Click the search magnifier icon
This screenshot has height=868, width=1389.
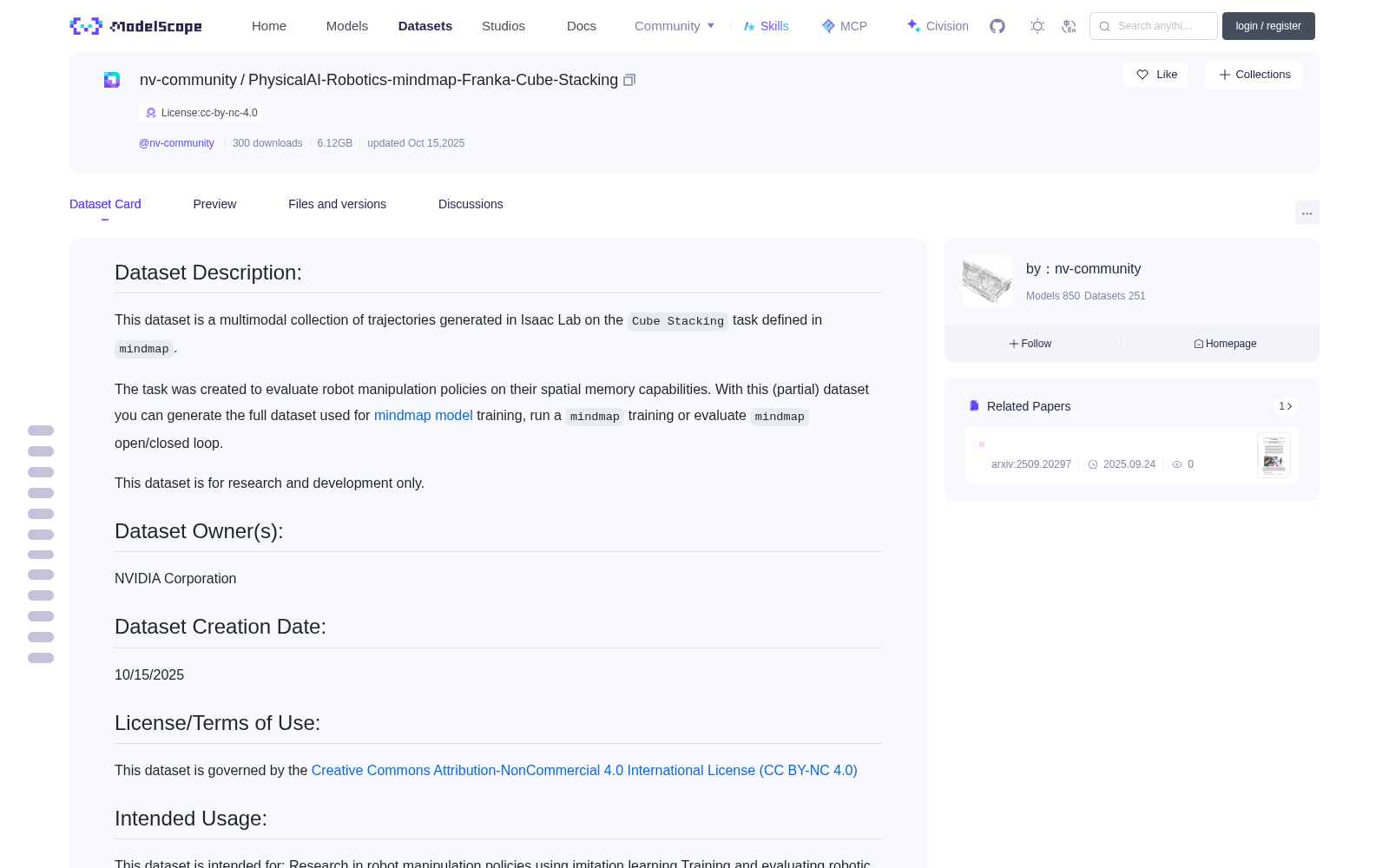pos(1104,26)
